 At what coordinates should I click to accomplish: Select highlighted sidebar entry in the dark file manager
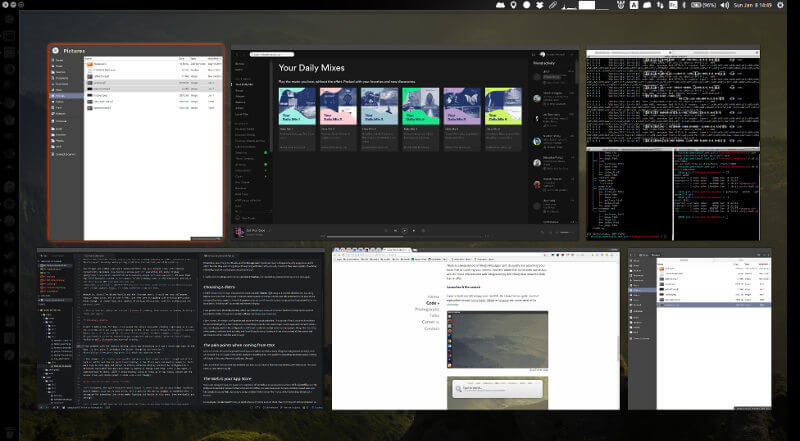[642, 290]
